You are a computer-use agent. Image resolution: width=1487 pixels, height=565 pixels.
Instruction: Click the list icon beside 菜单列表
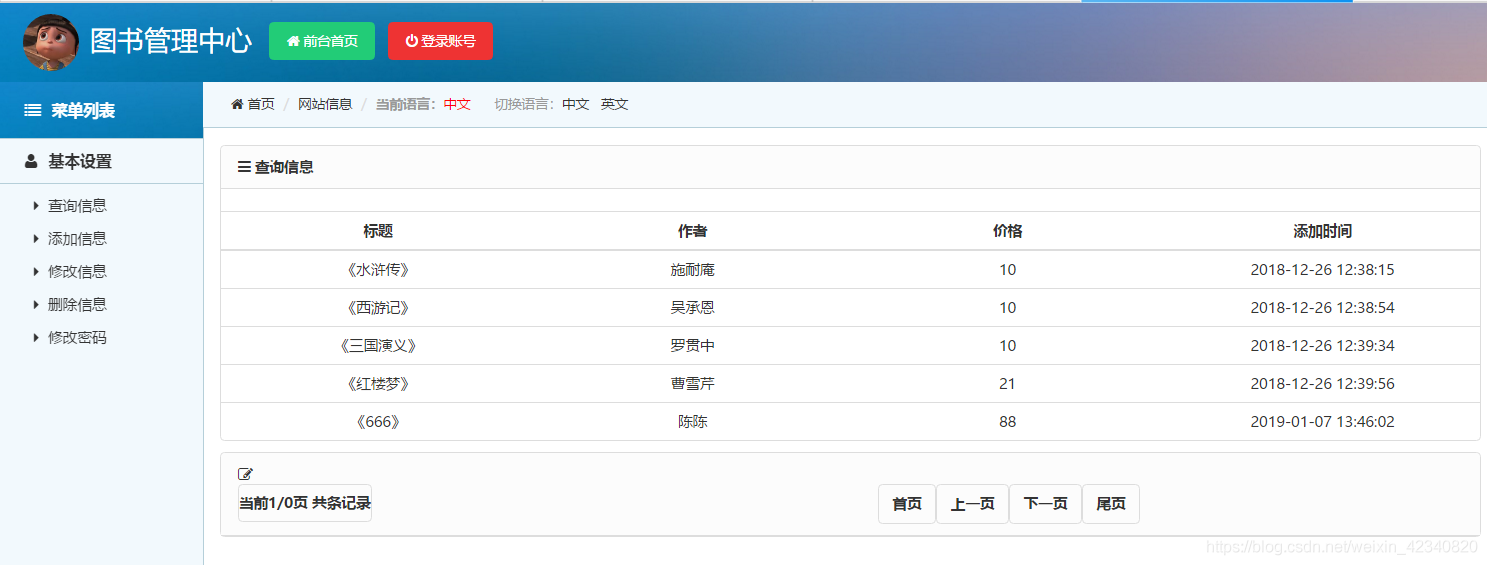click(x=33, y=111)
